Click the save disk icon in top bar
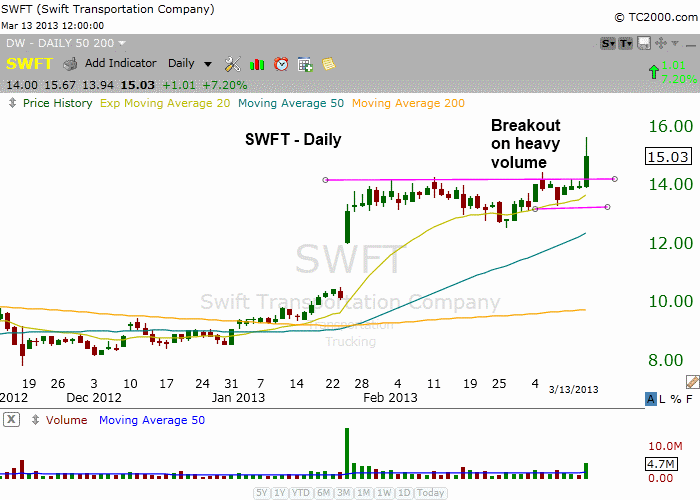Image resolution: width=700 pixels, height=500 pixels. (644, 43)
